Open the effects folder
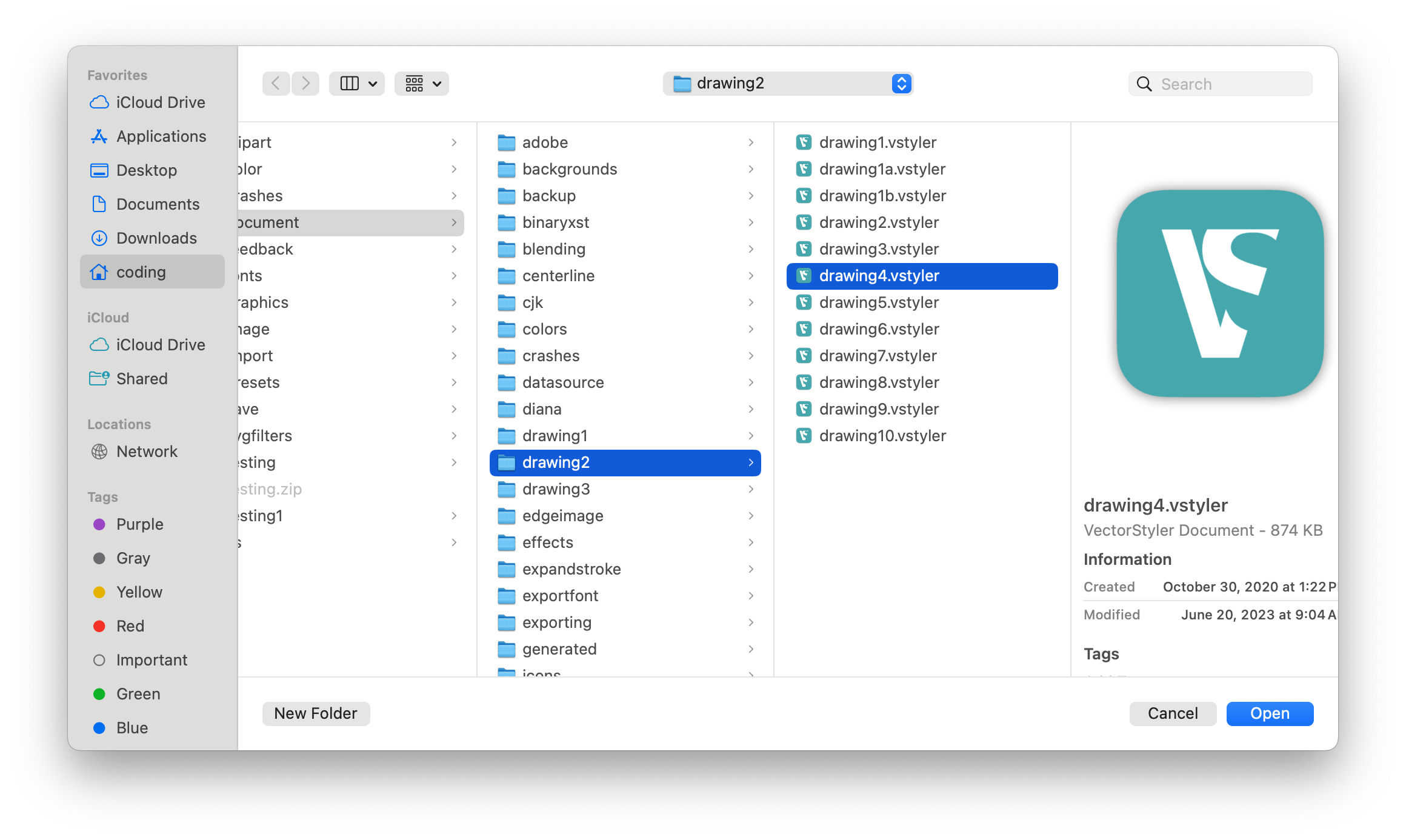This screenshot has height=840, width=1406. click(547, 542)
